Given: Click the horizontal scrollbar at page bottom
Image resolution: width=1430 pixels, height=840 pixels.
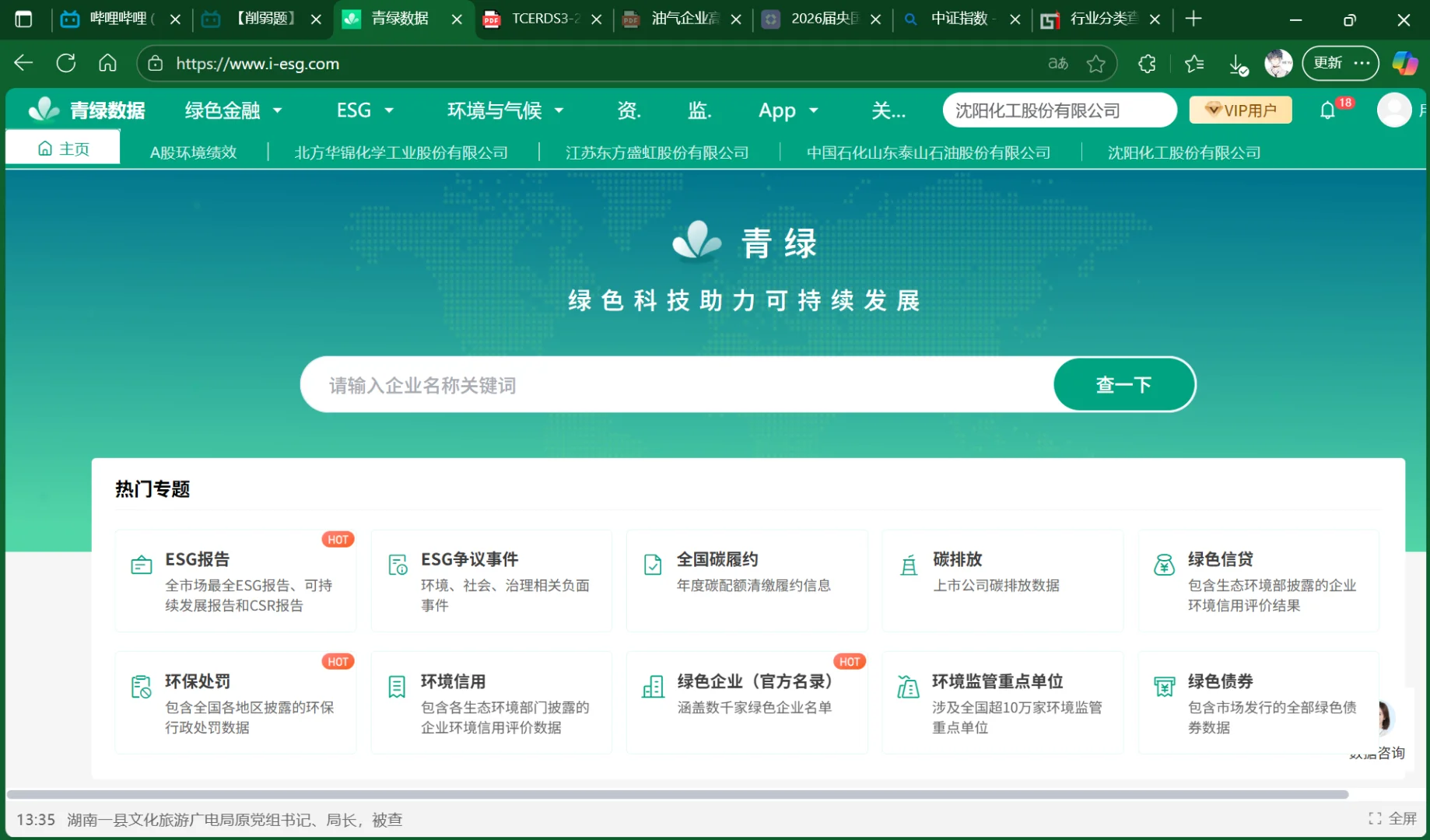Looking at the screenshot, I should (x=677, y=794).
